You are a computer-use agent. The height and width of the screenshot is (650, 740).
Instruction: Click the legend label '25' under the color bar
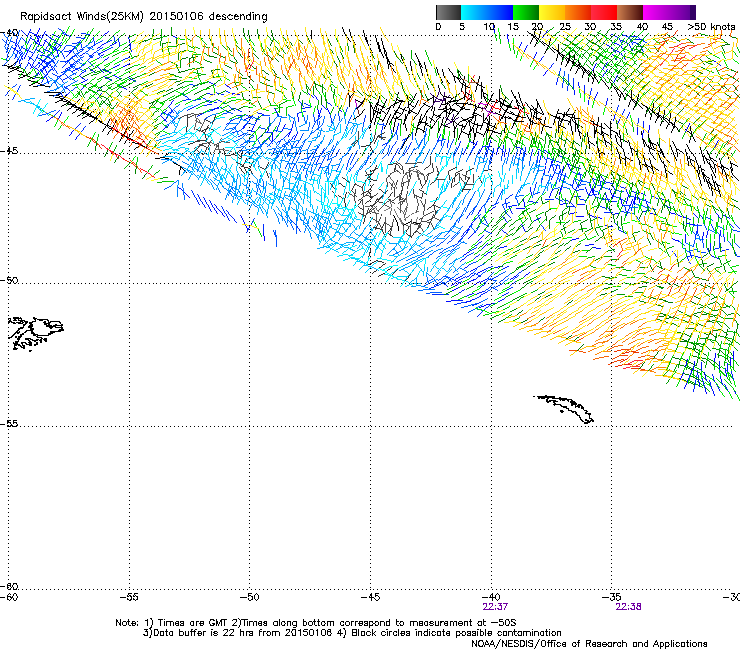pos(565,27)
